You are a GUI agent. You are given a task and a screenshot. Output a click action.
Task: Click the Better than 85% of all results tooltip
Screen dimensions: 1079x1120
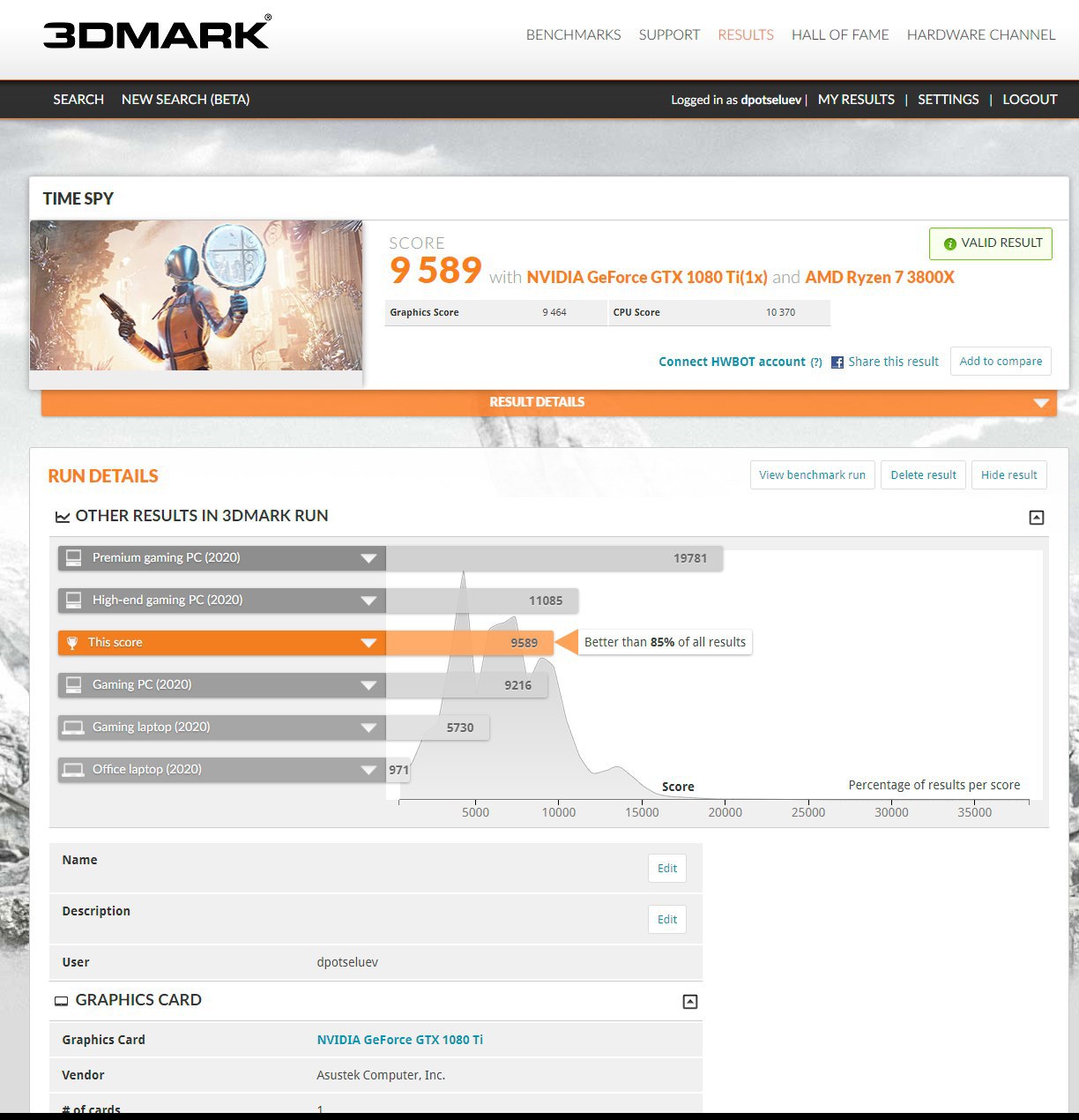[x=665, y=643]
